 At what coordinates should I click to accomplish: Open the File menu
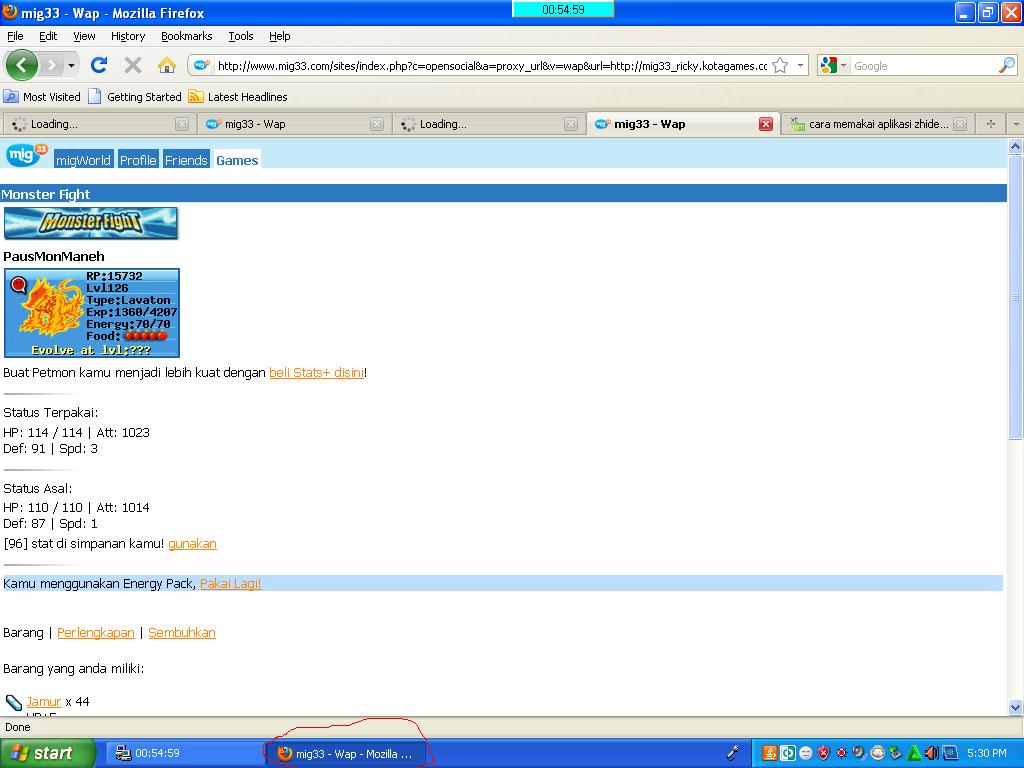15,36
